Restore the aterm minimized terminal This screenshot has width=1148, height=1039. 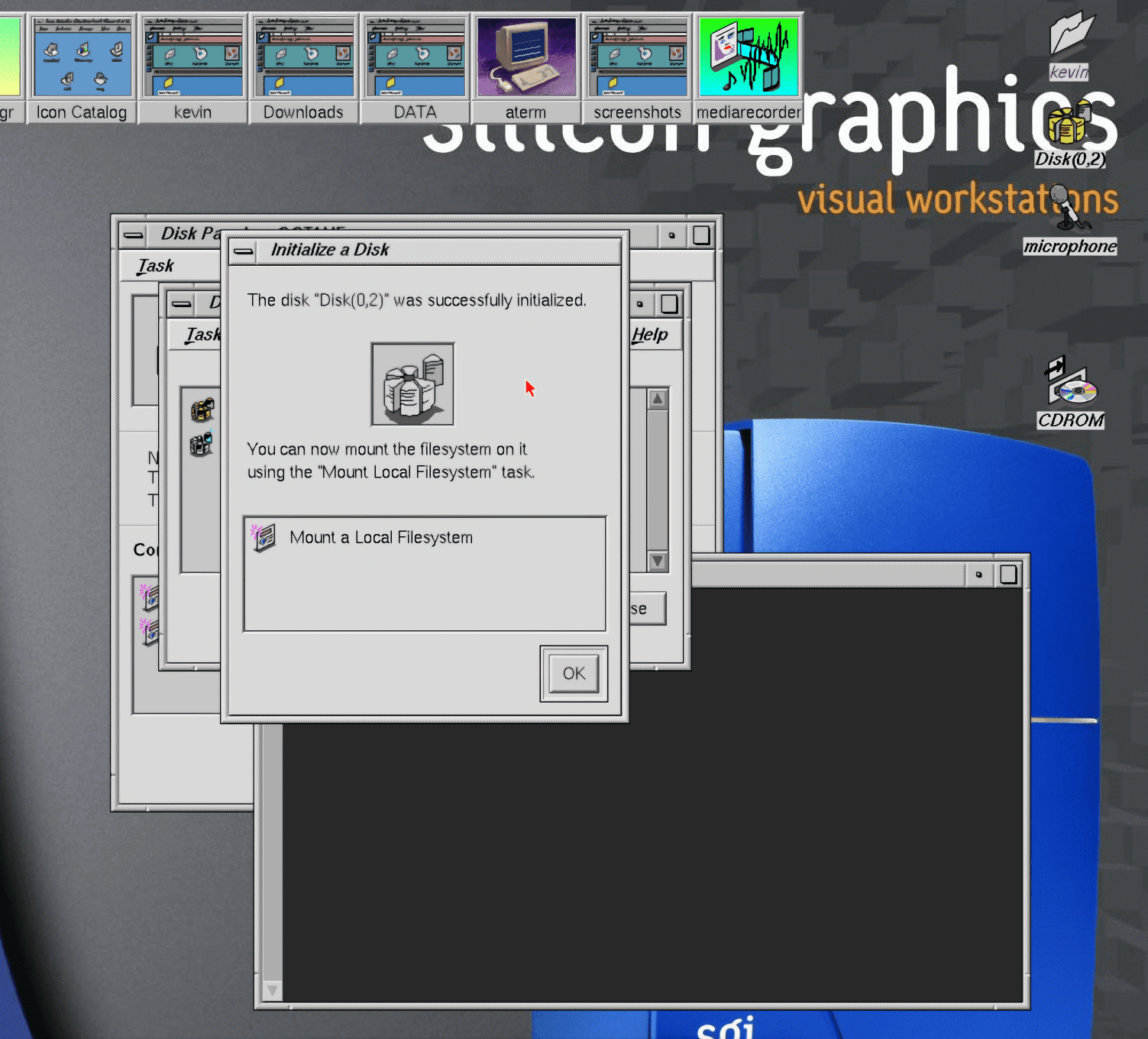525,68
